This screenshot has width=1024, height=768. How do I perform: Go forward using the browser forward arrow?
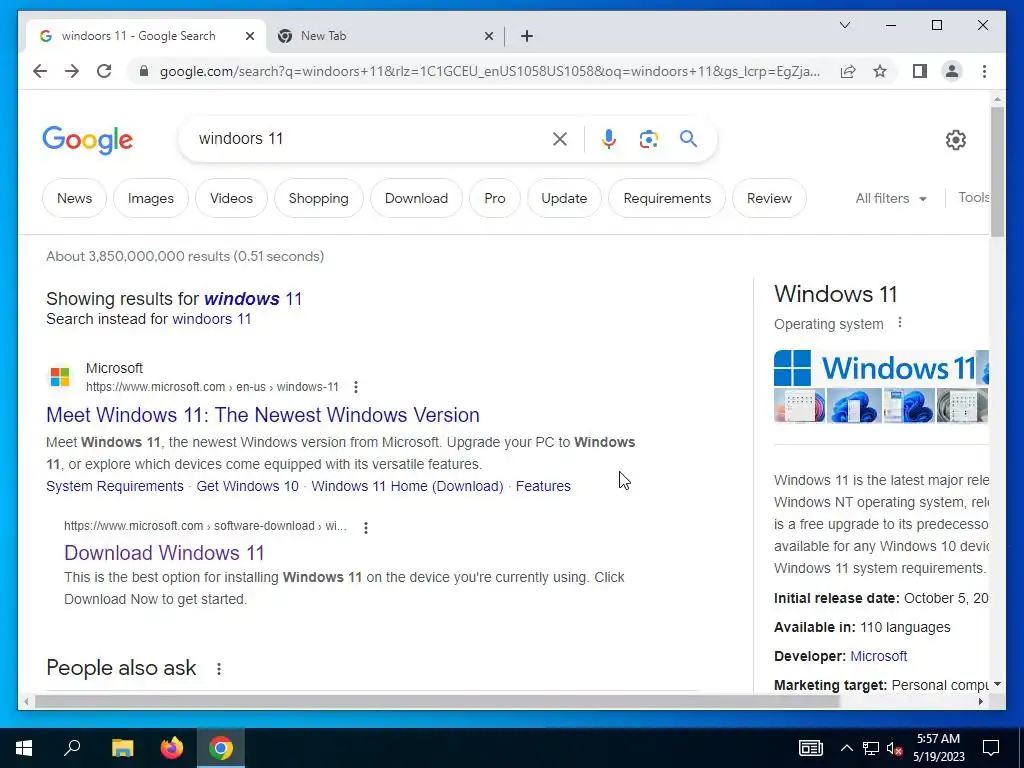pyautogui.click(x=72, y=71)
